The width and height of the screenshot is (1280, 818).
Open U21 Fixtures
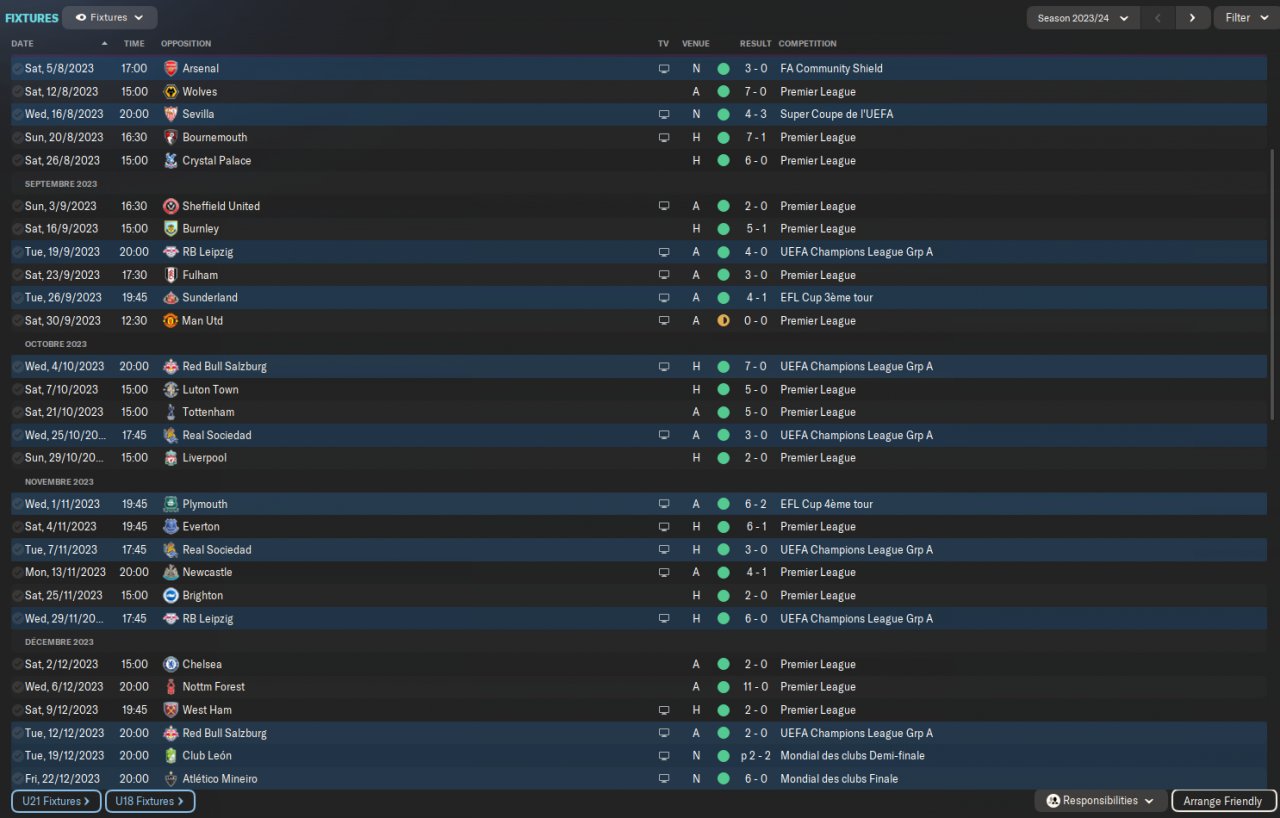(x=56, y=801)
